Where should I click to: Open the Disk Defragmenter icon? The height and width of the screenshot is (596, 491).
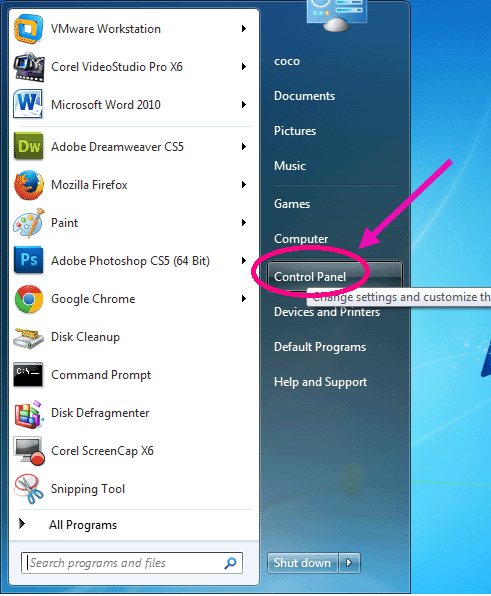pos(28,414)
